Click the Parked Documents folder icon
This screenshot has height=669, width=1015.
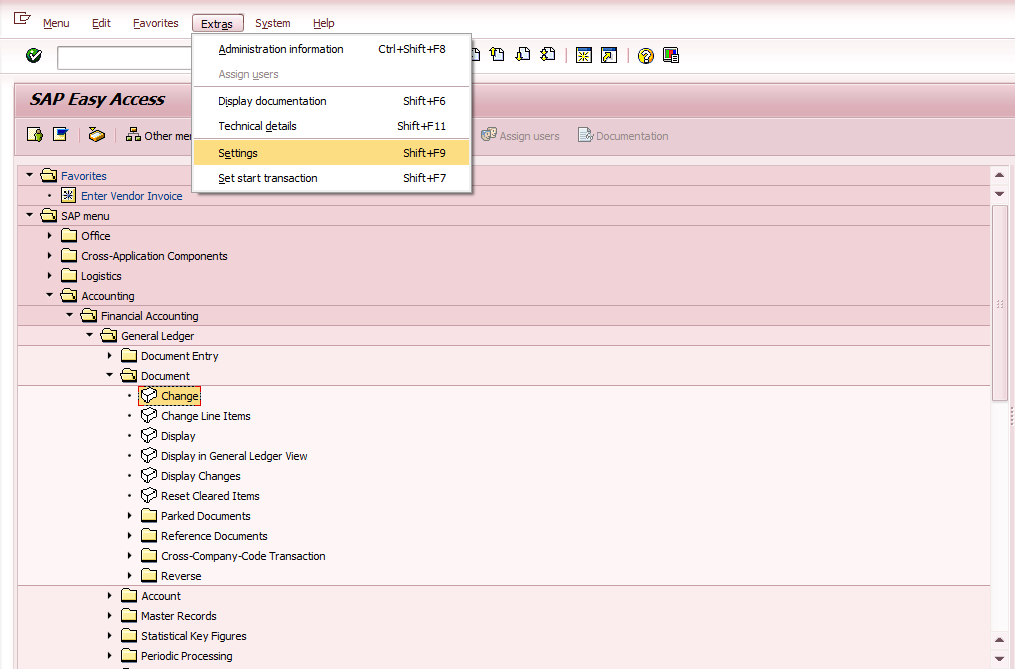click(x=149, y=516)
